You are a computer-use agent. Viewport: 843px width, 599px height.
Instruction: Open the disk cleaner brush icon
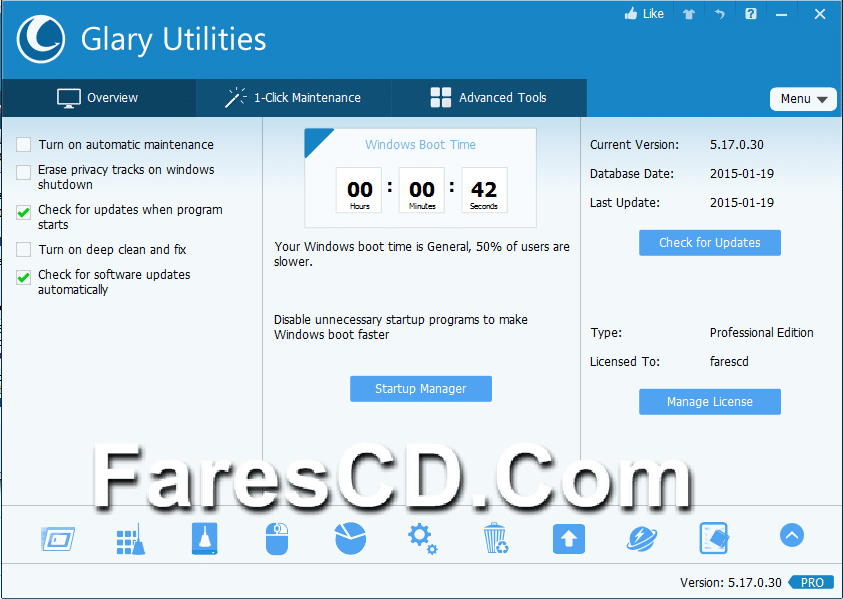(204, 538)
